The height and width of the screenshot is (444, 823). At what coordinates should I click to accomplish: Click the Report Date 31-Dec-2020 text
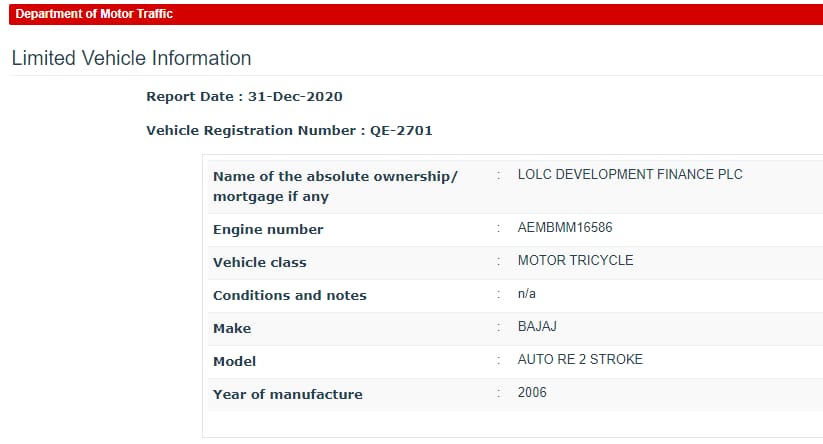pos(244,97)
